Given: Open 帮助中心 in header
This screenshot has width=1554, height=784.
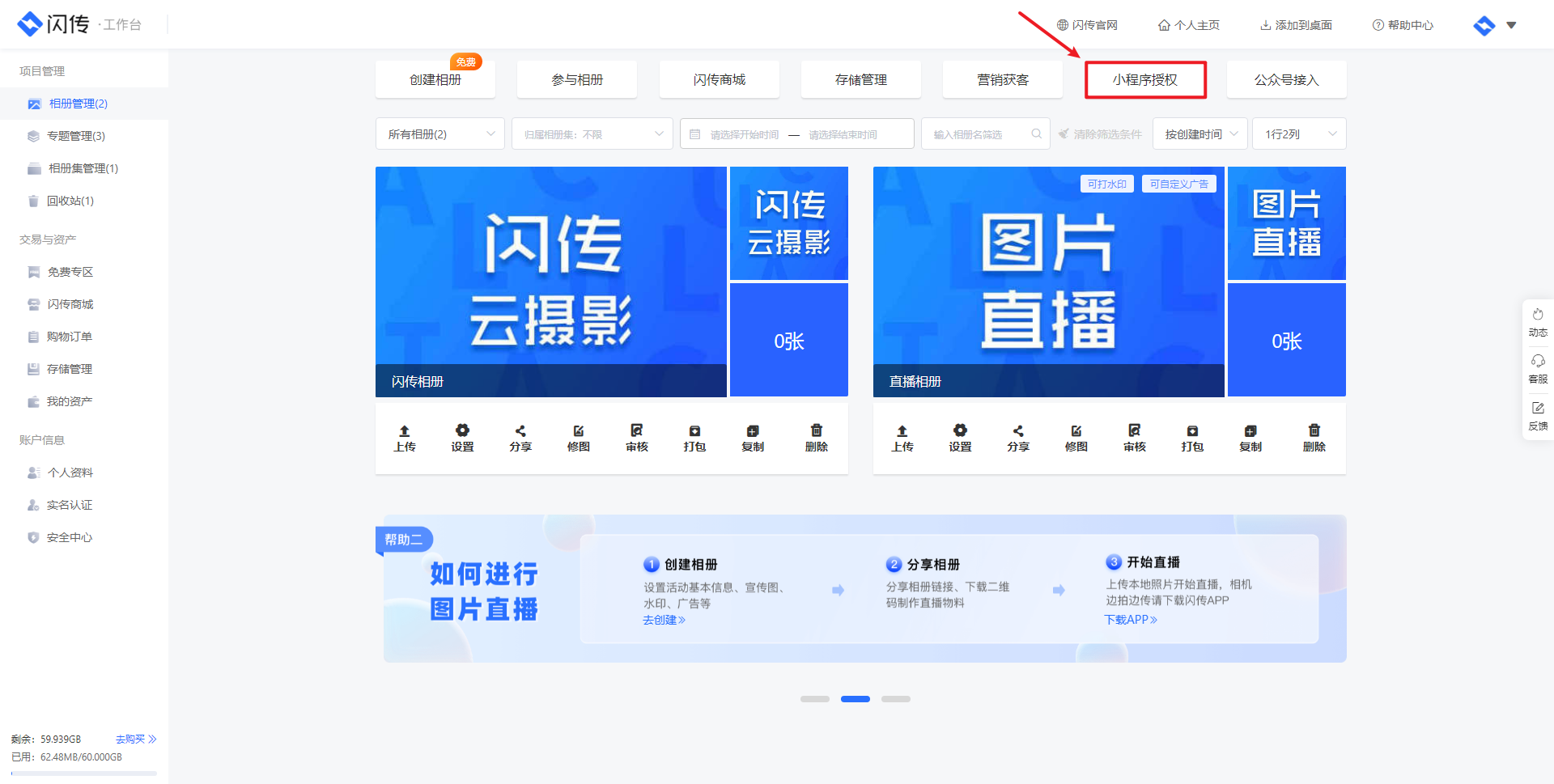Looking at the screenshot, I should tap(1403, 25).
